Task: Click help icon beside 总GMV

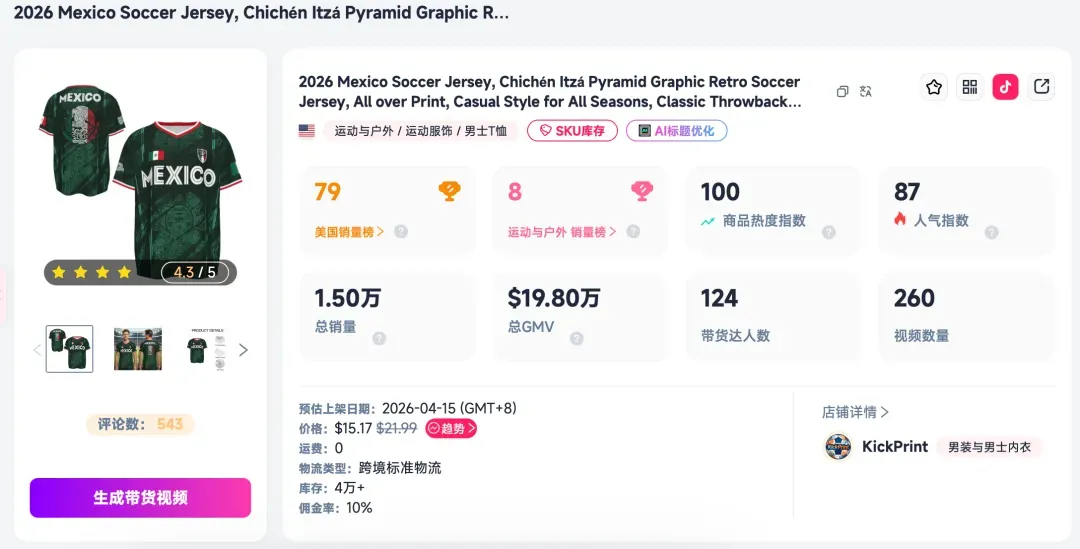Action: click(577, 338)
